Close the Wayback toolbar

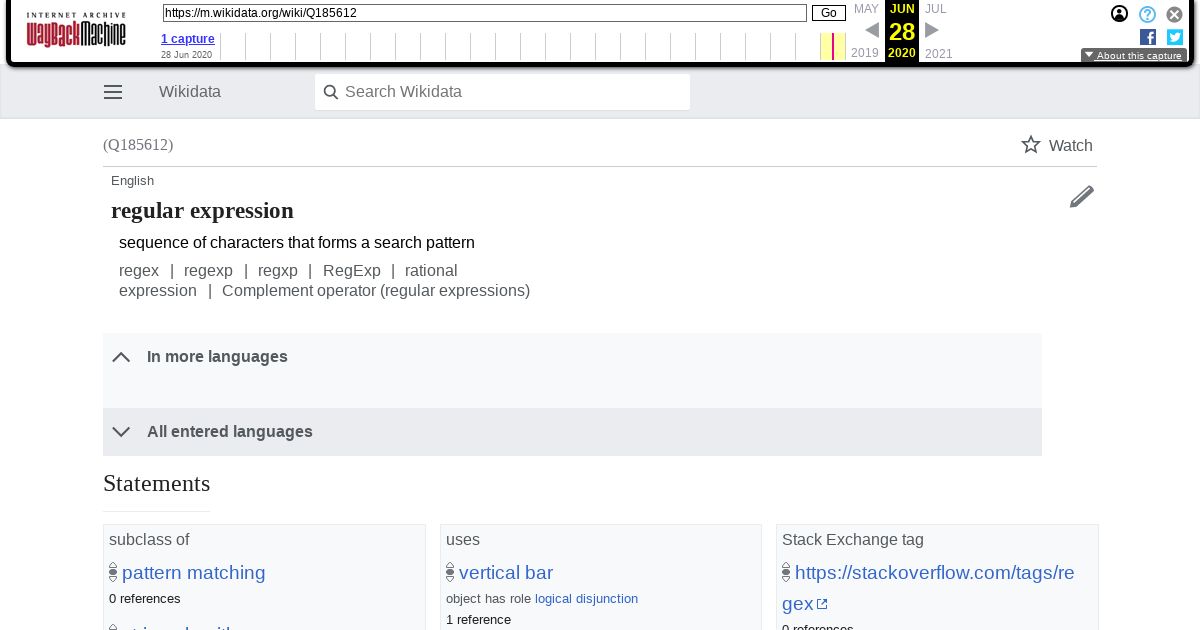point(1175,14)
